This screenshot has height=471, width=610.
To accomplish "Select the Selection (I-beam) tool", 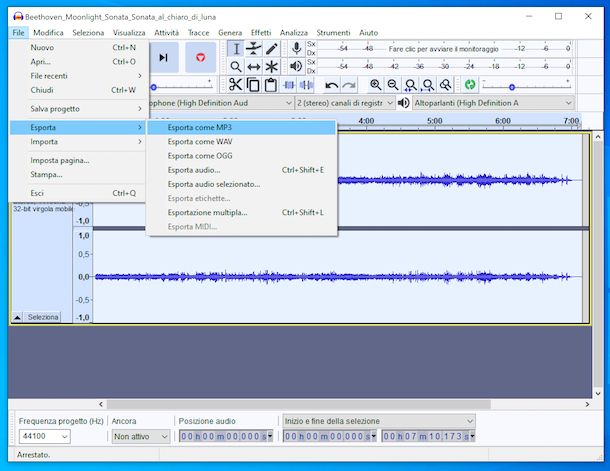I will click(236, 49).
